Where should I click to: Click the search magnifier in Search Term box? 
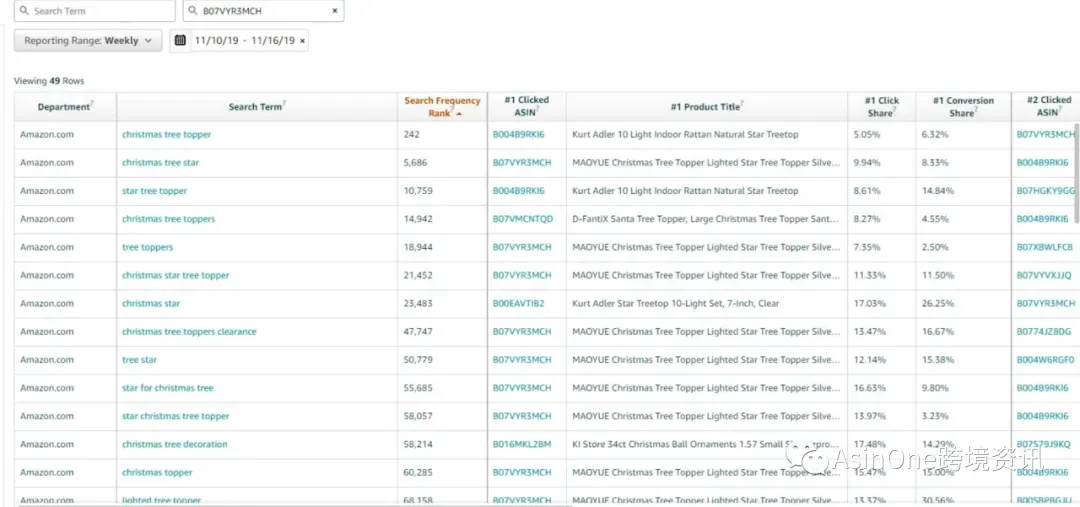tap(24, 11)
